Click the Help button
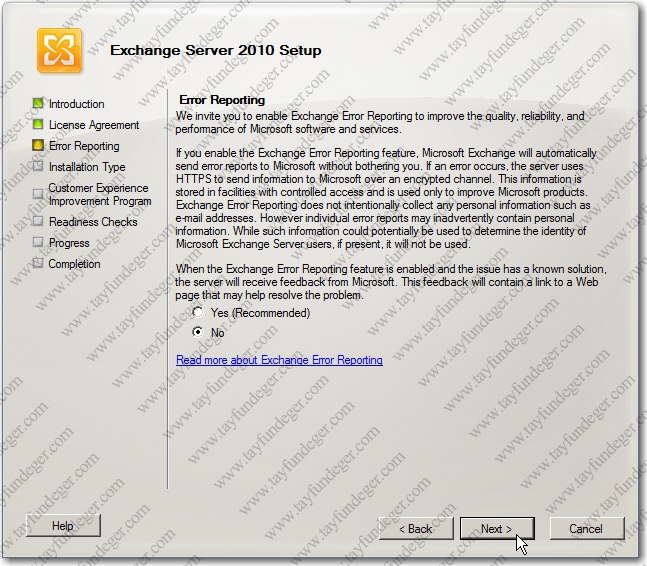647x566 pixels. coord(63,526)
